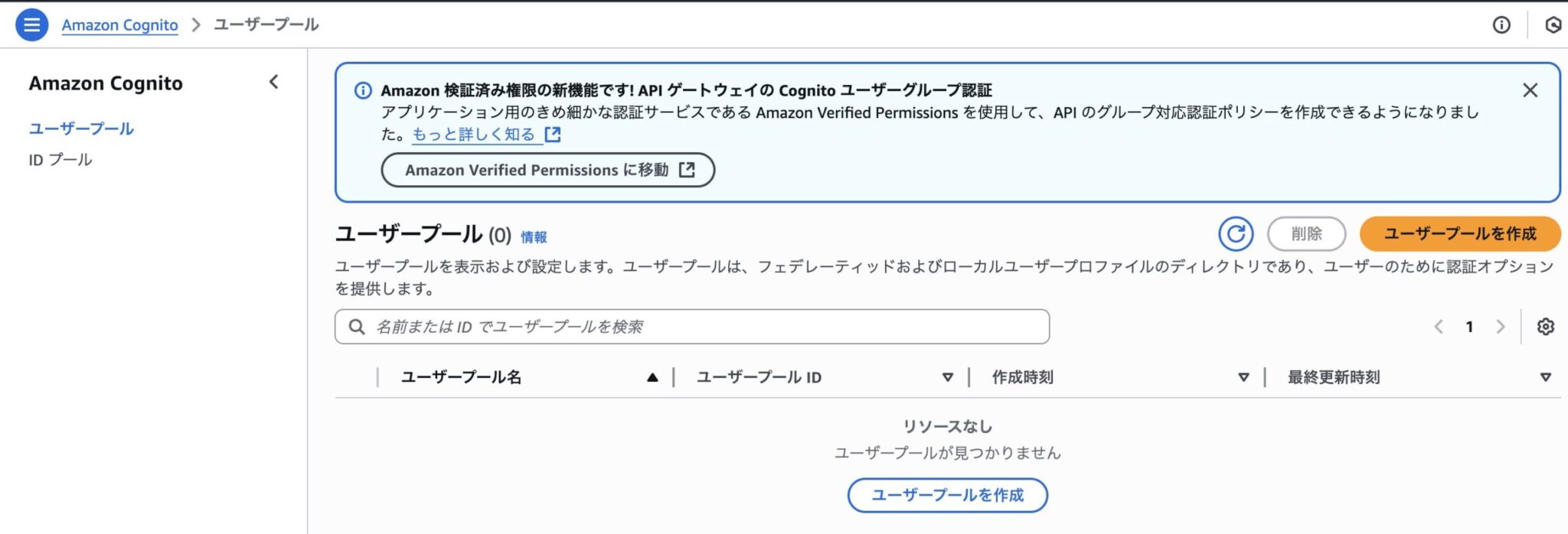
Task: Open the AWS services hamburger menu
Action: click(x=31, y=24)
